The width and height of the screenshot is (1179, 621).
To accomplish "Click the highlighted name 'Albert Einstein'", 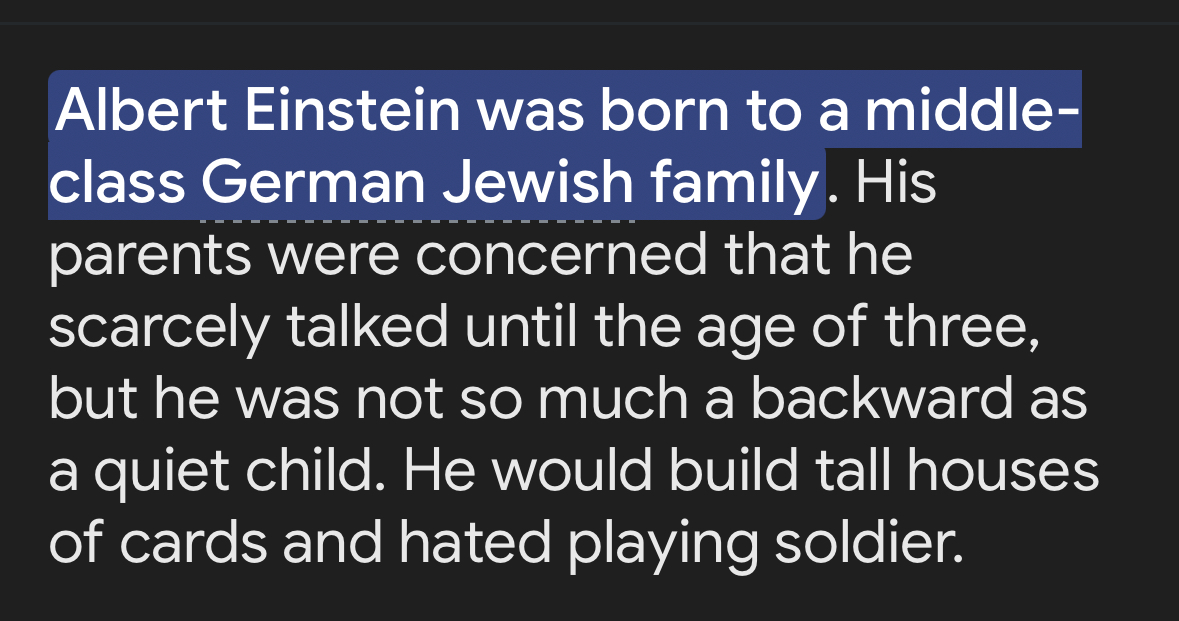I will pos(258,110).
